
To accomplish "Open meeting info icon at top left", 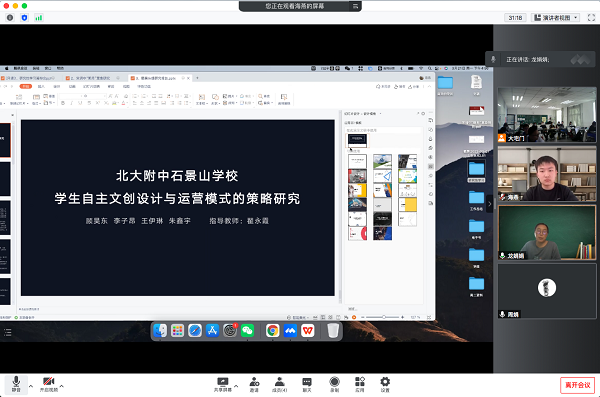I will [x=10, y=18].
